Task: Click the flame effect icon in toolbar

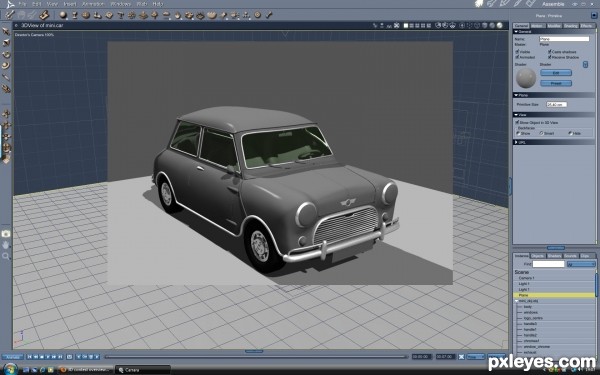Action: pos(178,15)
